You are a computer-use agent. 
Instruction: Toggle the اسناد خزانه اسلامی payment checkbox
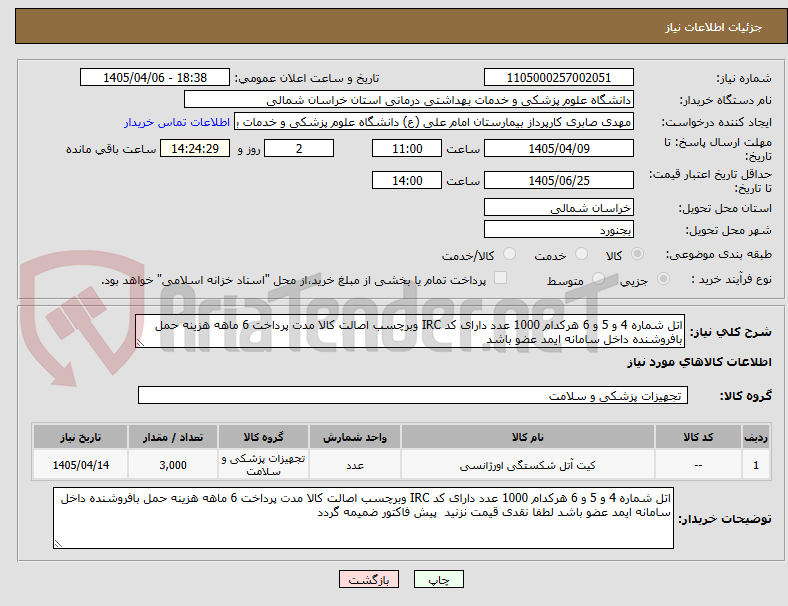pyautogui.click(x=501, y=278)
